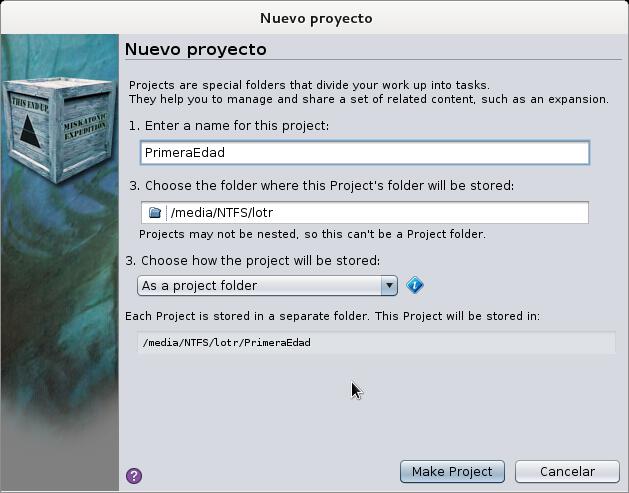This screenshot has height=493, width=629.
Task: Expand the "As a project folder" storage dropdown
Action: (x=267, y=286)
